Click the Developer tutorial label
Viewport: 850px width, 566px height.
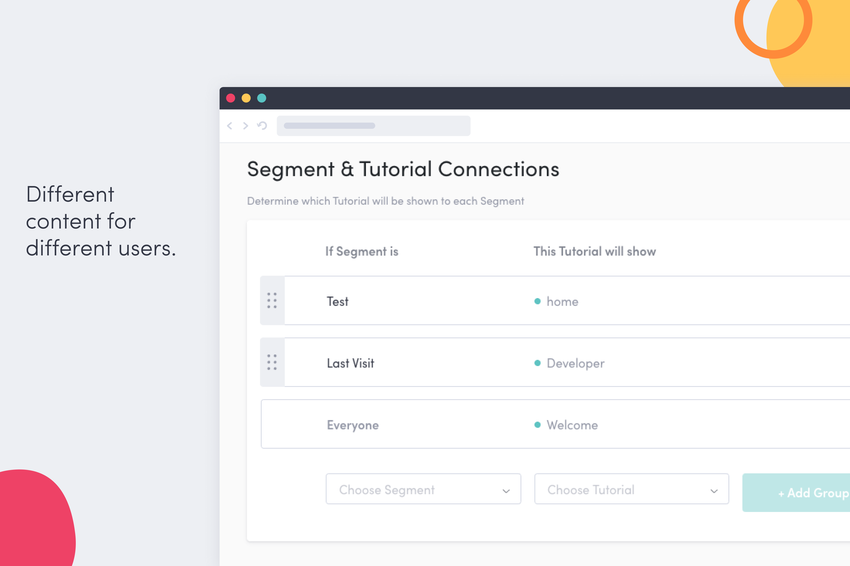575,363
